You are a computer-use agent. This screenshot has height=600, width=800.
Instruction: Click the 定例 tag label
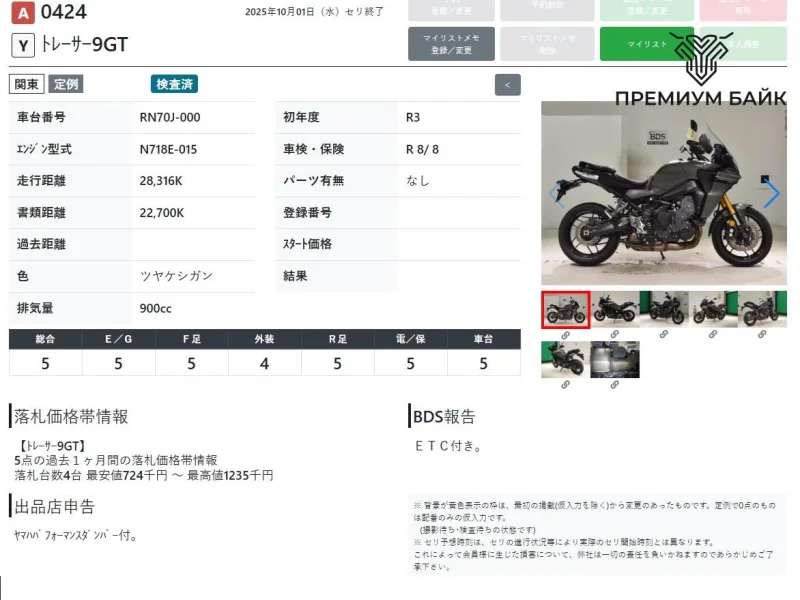(x=66, y=84)
